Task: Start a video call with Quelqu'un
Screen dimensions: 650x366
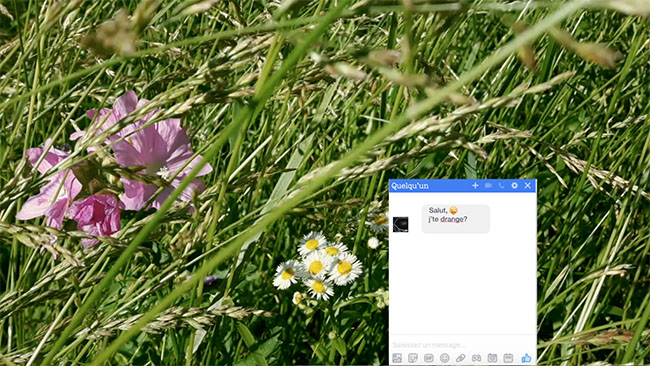Action: (x=488, y=186)
